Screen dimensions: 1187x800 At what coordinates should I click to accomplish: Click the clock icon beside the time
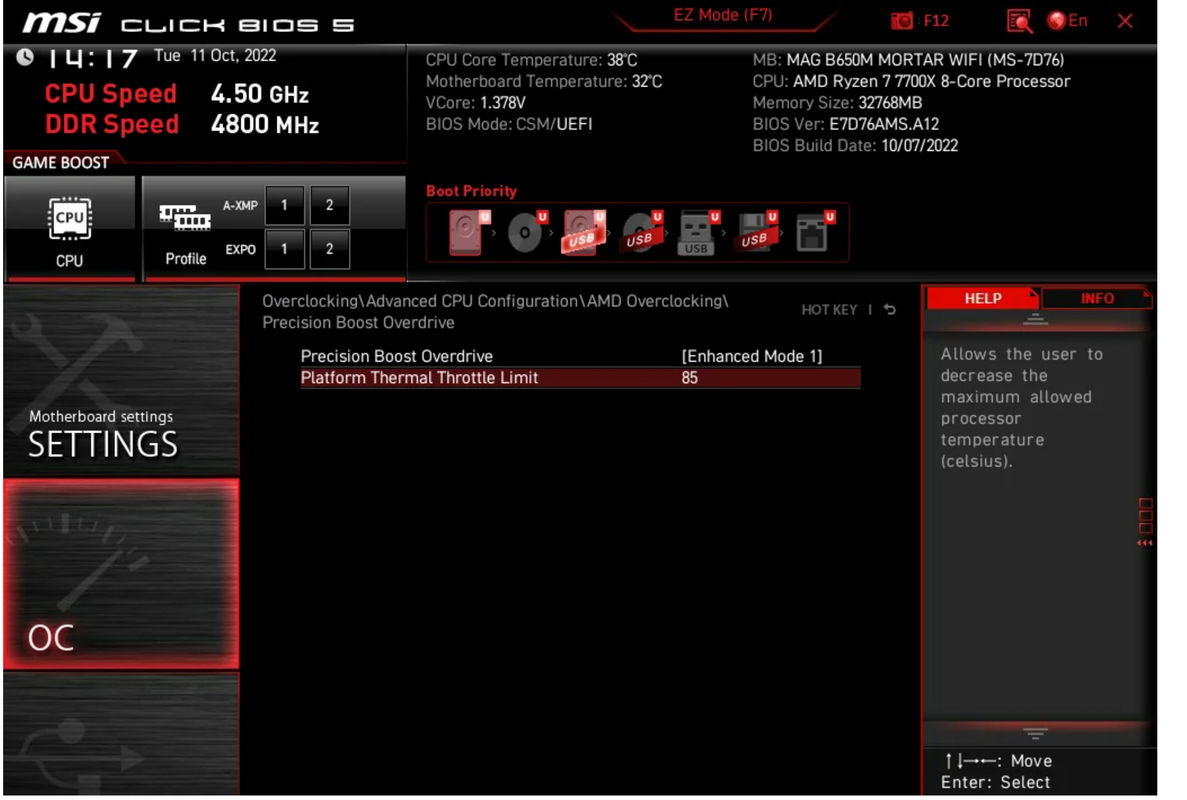click(x=25, y=57)
